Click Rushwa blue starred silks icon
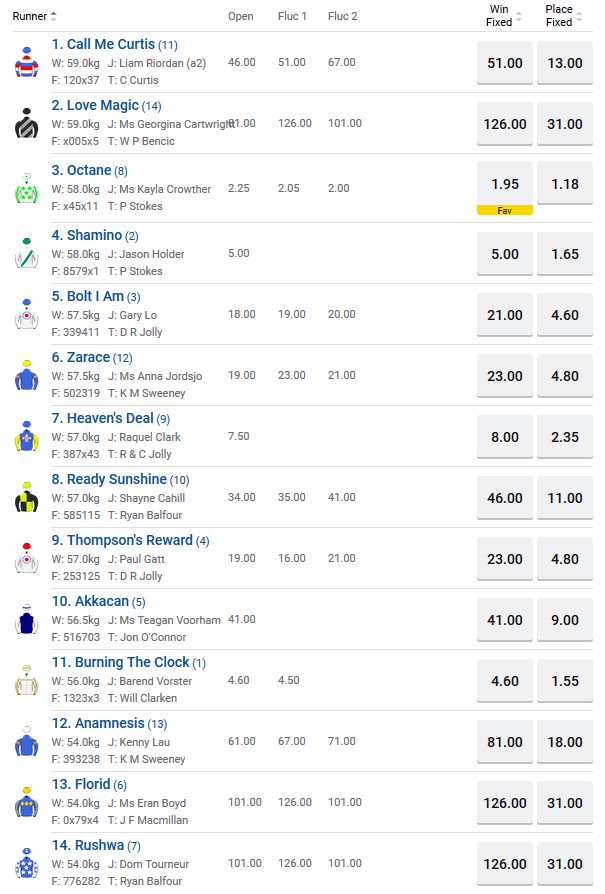The height and width of the screenshot is (894, 605). 26,864
